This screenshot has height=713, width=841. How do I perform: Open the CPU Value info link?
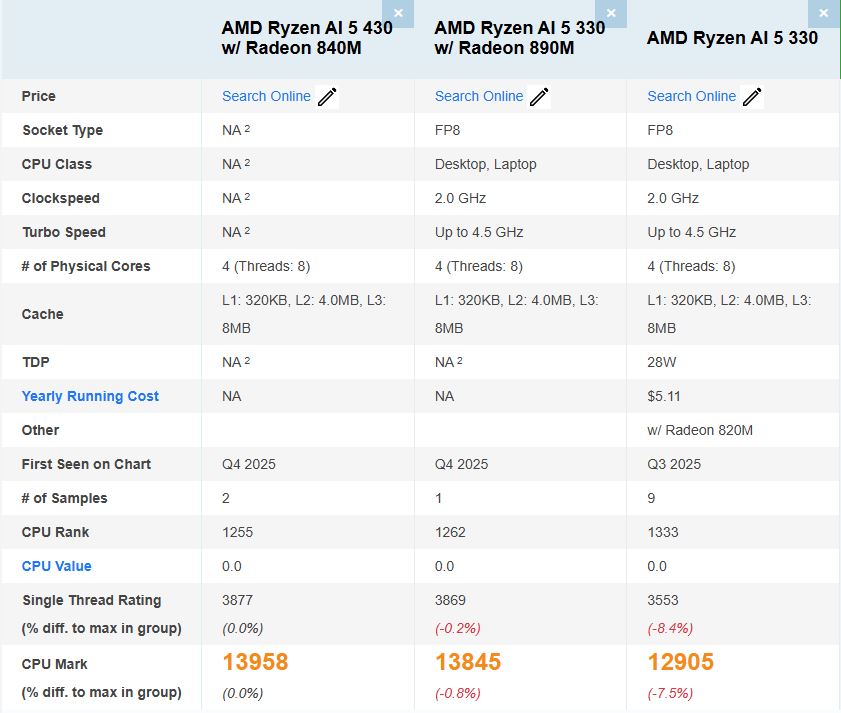[x=55, y=566]
